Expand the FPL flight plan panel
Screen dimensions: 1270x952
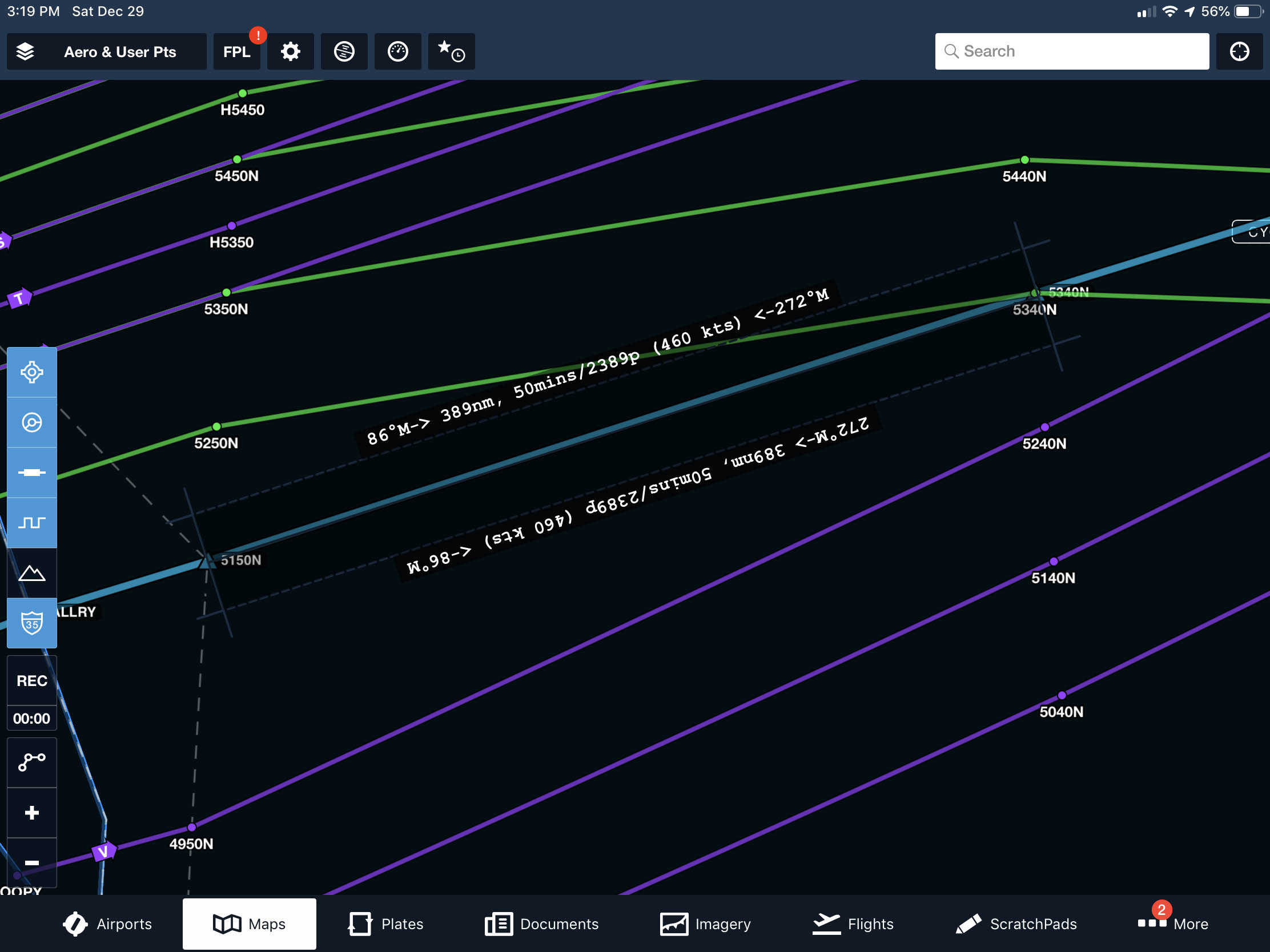(x=236, y=51)
